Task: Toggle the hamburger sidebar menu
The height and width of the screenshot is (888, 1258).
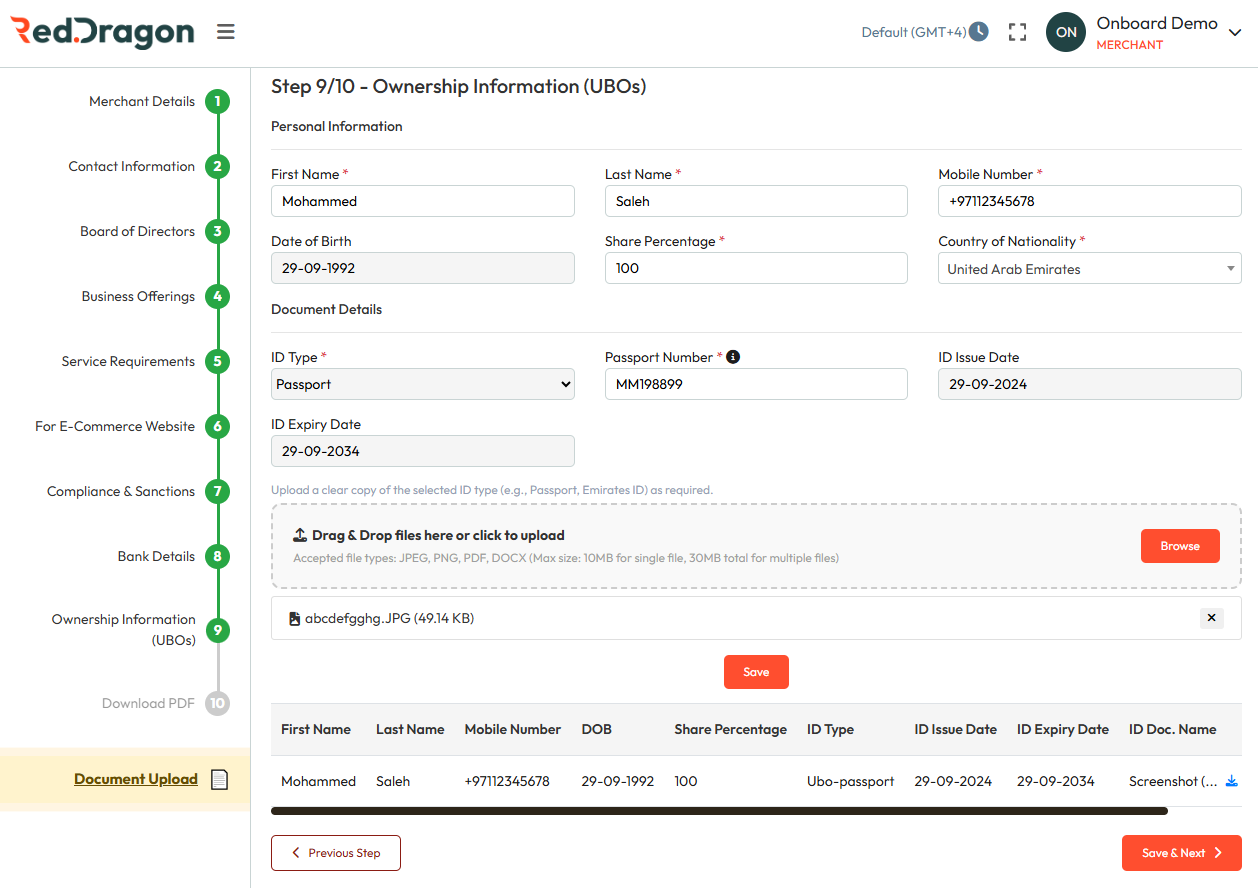Action: (x=226, y=32)
